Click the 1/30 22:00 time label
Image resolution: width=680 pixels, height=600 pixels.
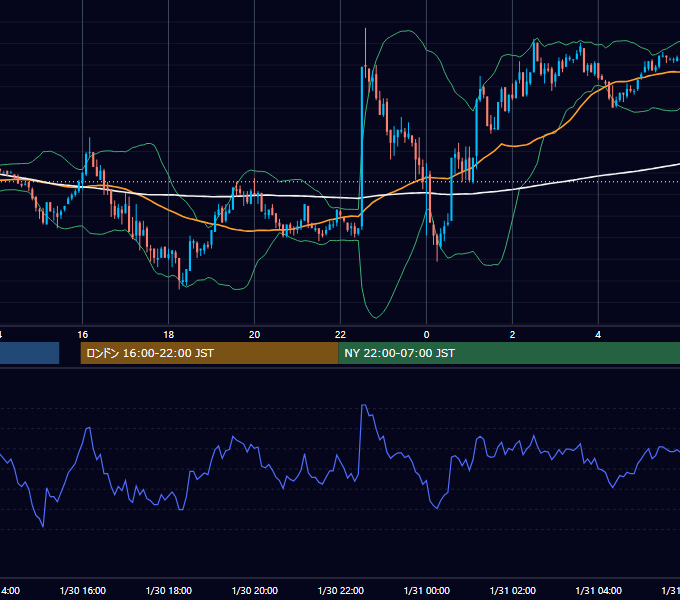(340, 590)
